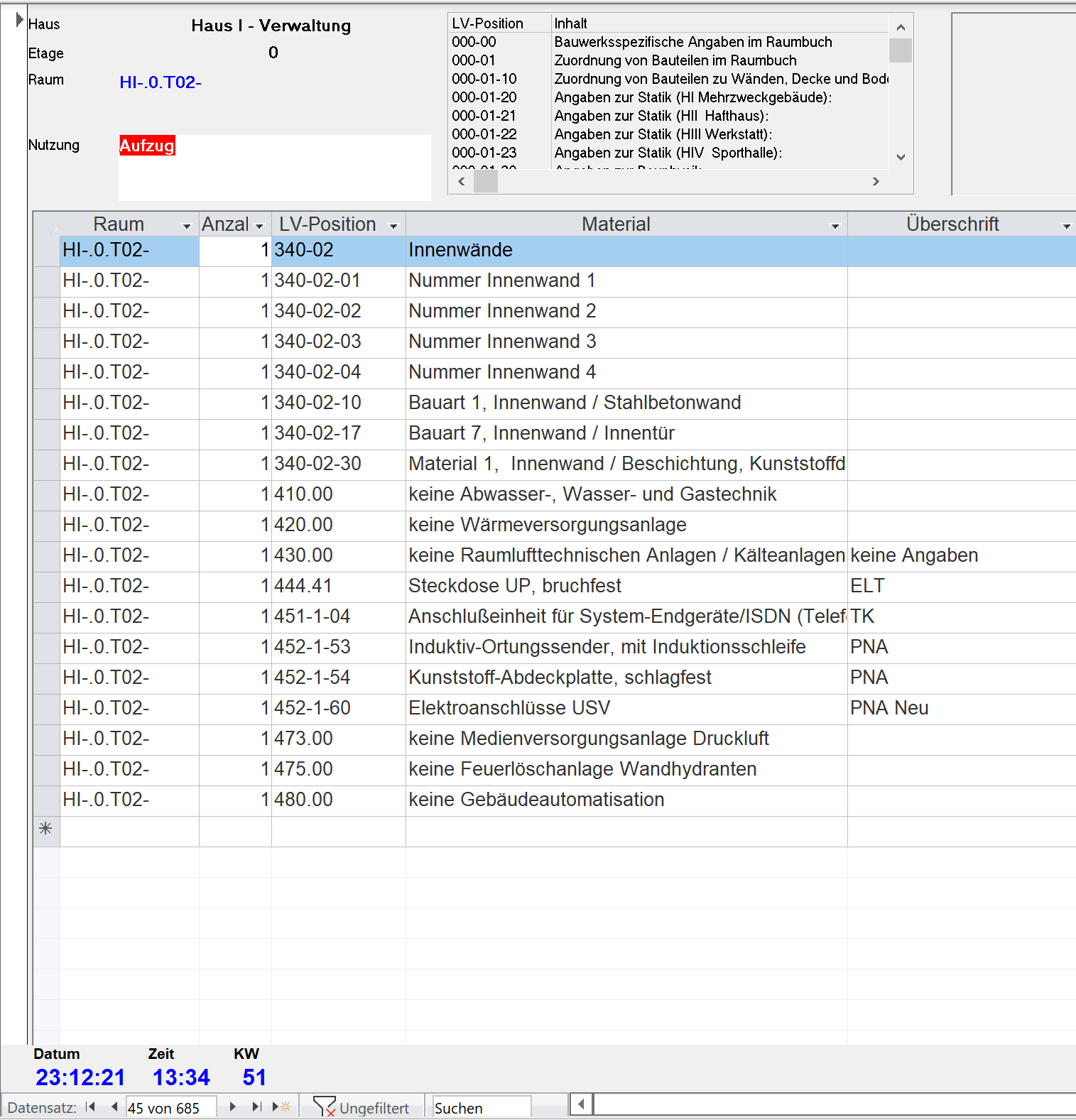Viewport: 1076px width, 1120px height.
Task: Go to next record arrow
Action: 232,1107
